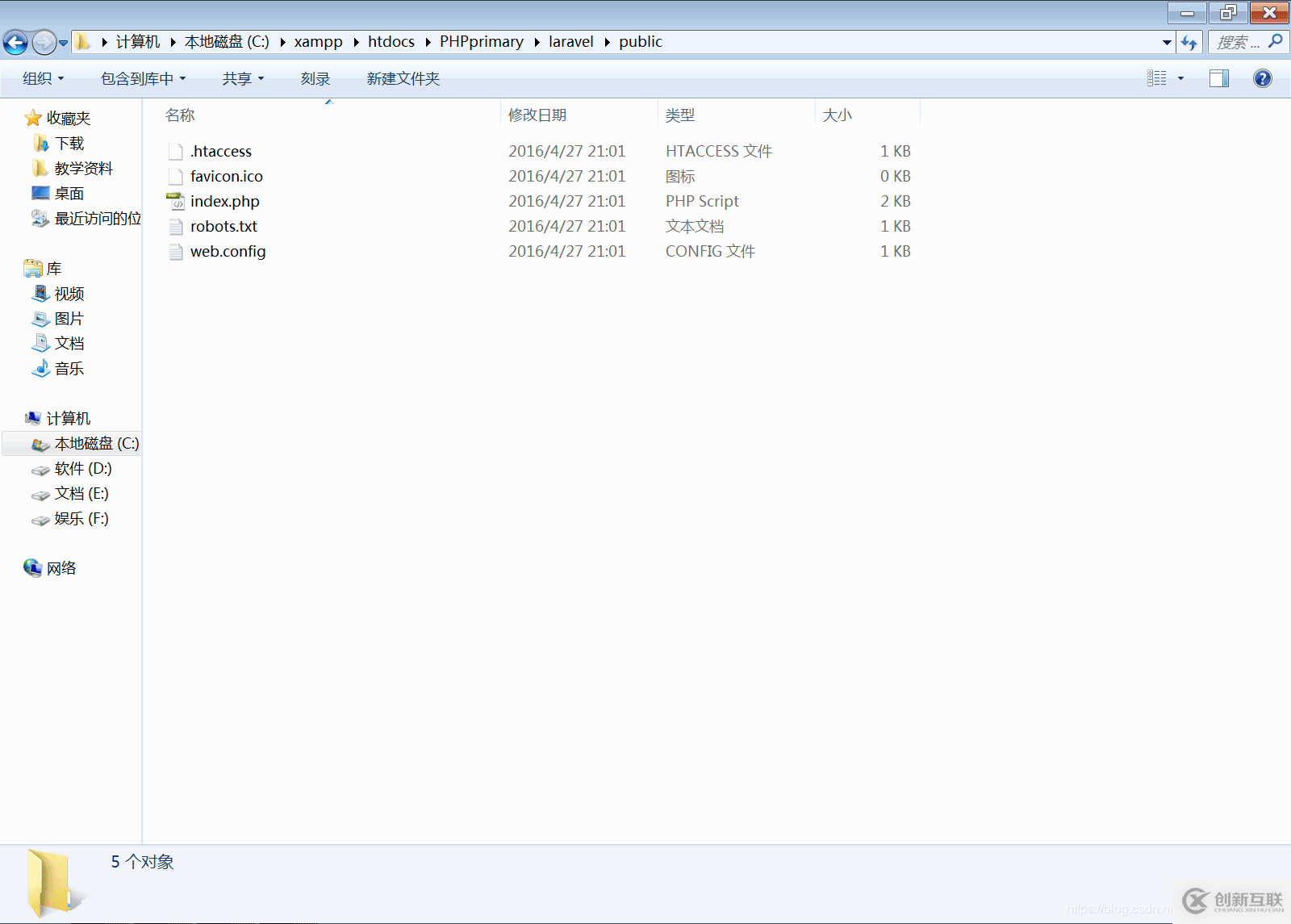The width and height of the screenshot is (1291, 924).
Task: Click the folder icon in address bar
Action: [83, 42]
